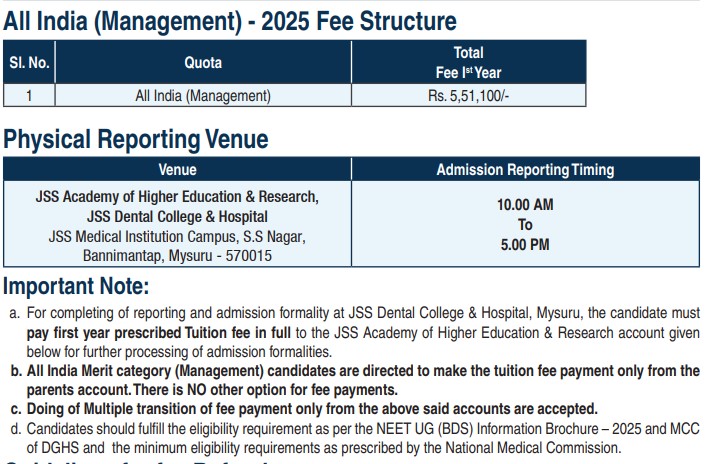Select note b about parents account payment
710x464 pixels.
click(x=355, y=379)
